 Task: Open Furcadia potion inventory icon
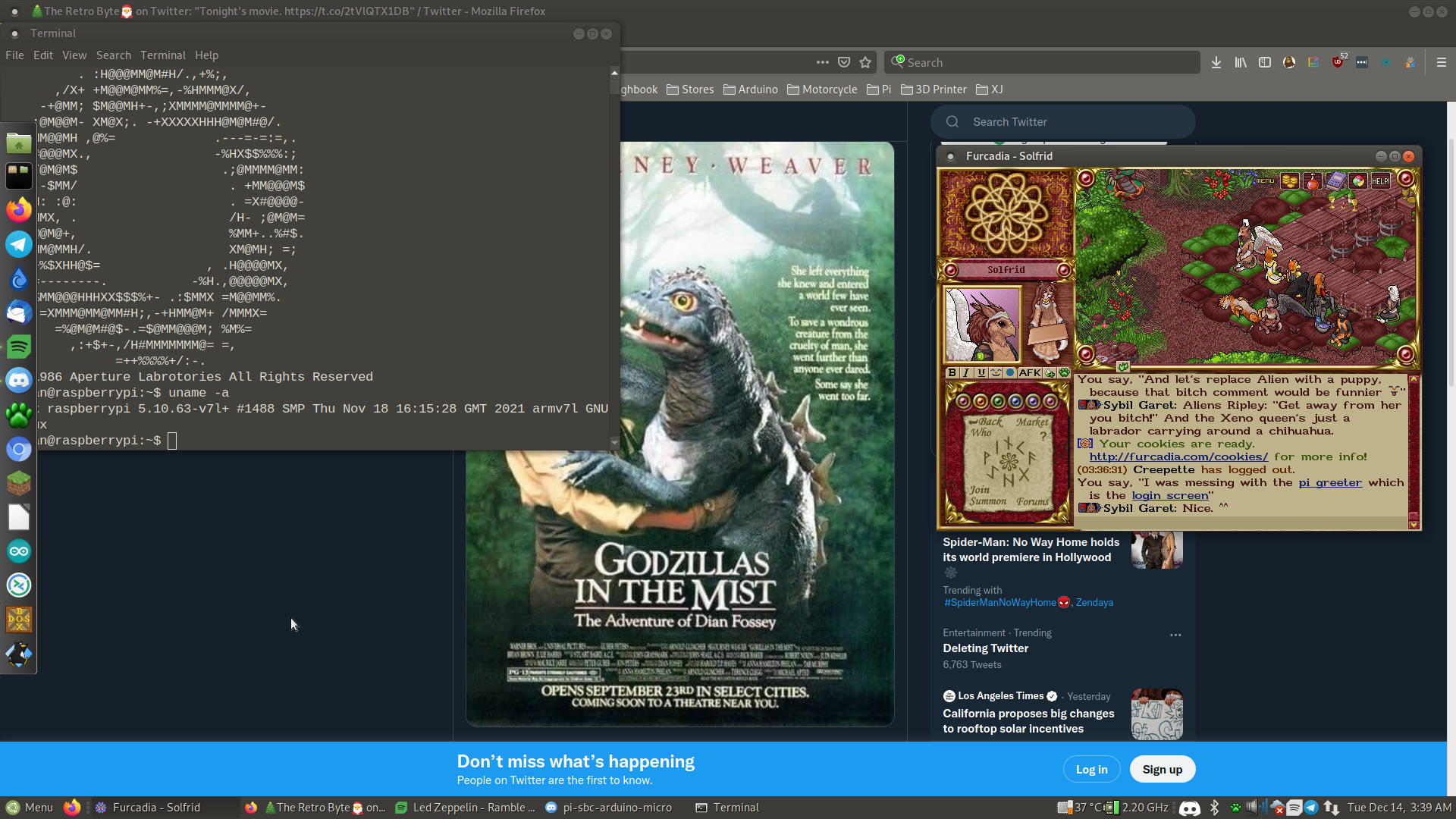tap(1312, 181)
